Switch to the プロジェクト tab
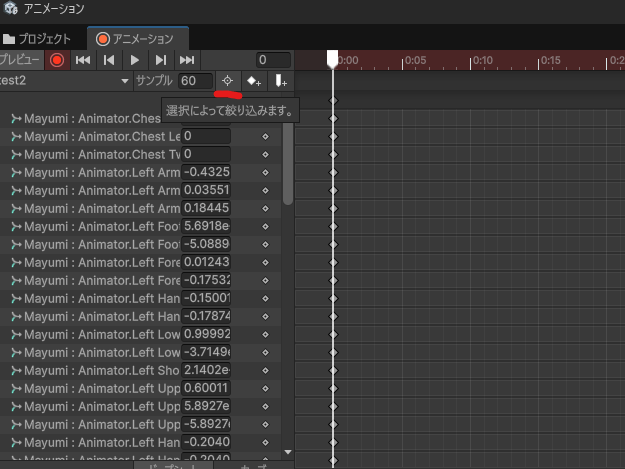The image size is (625, 469). (40, 39)
